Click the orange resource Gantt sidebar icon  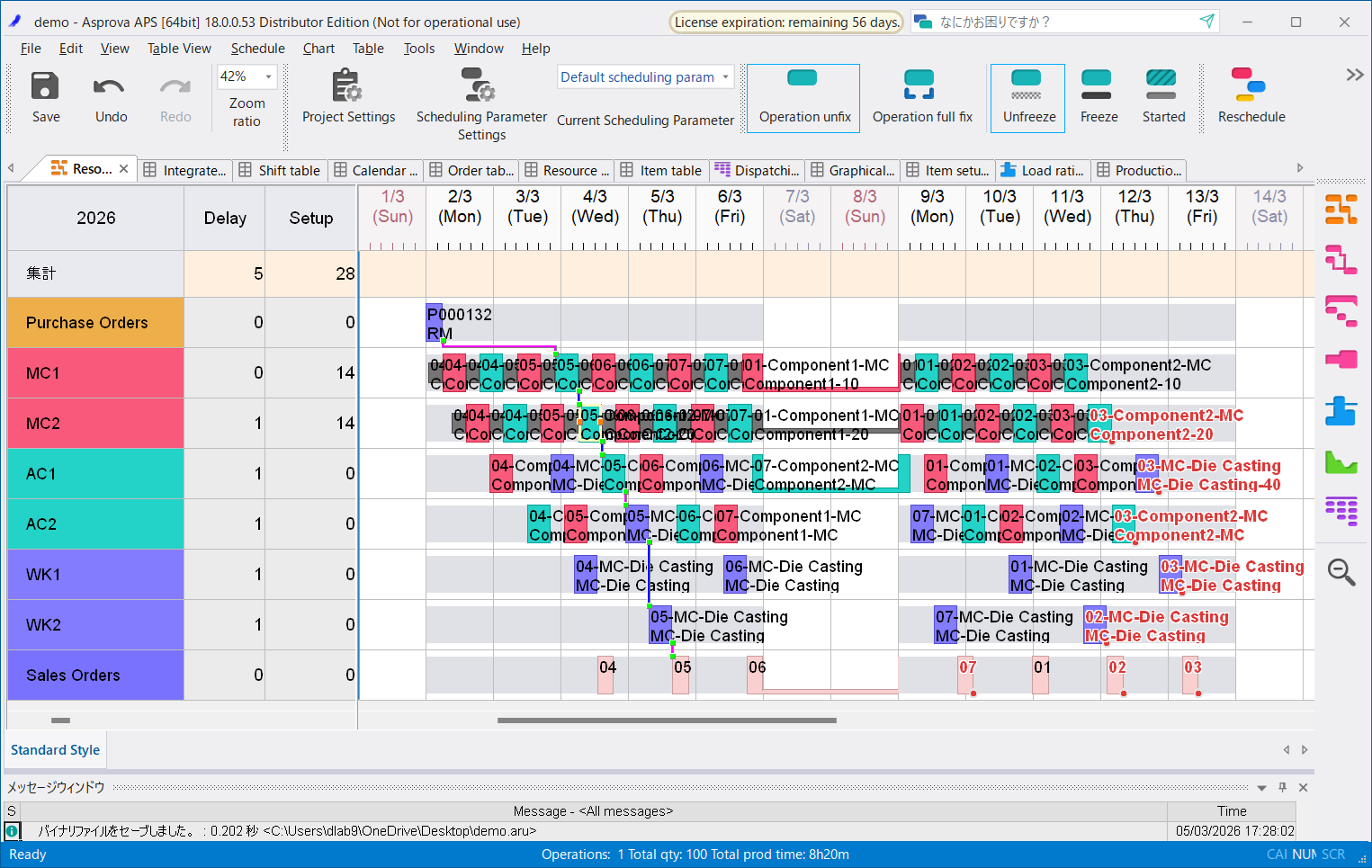click(x=1341, y=210)
